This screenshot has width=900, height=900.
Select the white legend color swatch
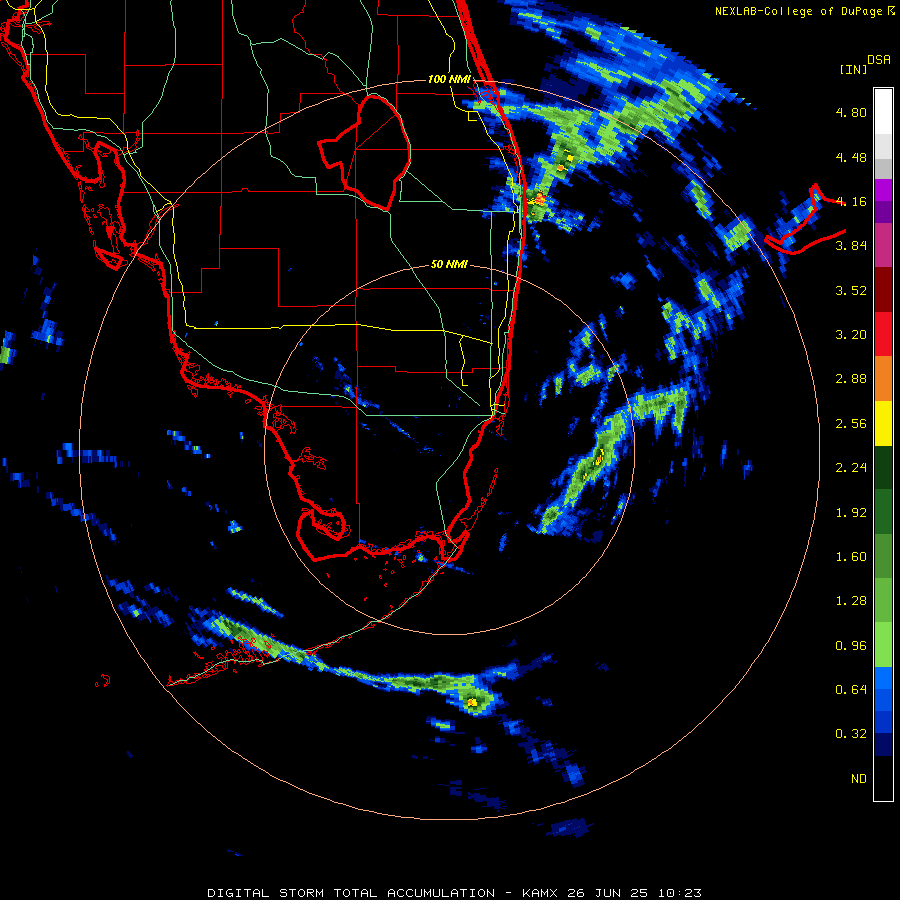tap(883, 112)
